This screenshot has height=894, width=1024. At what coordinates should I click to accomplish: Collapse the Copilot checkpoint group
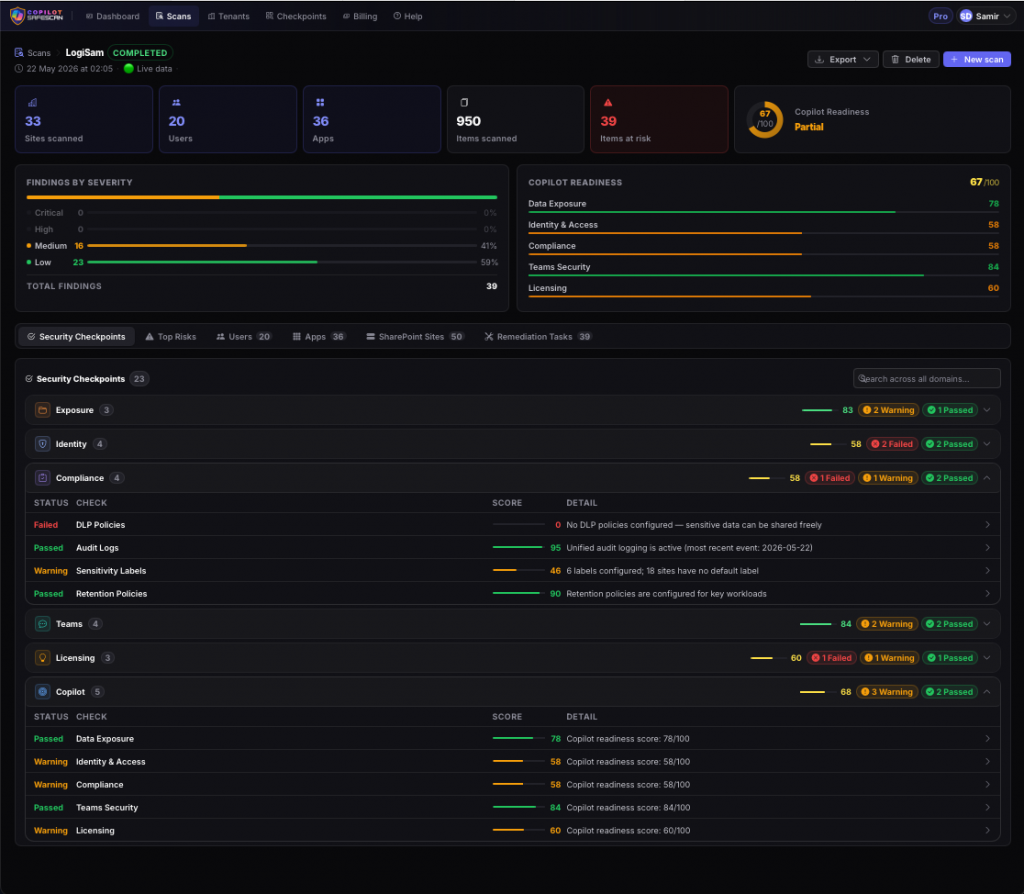987,692
